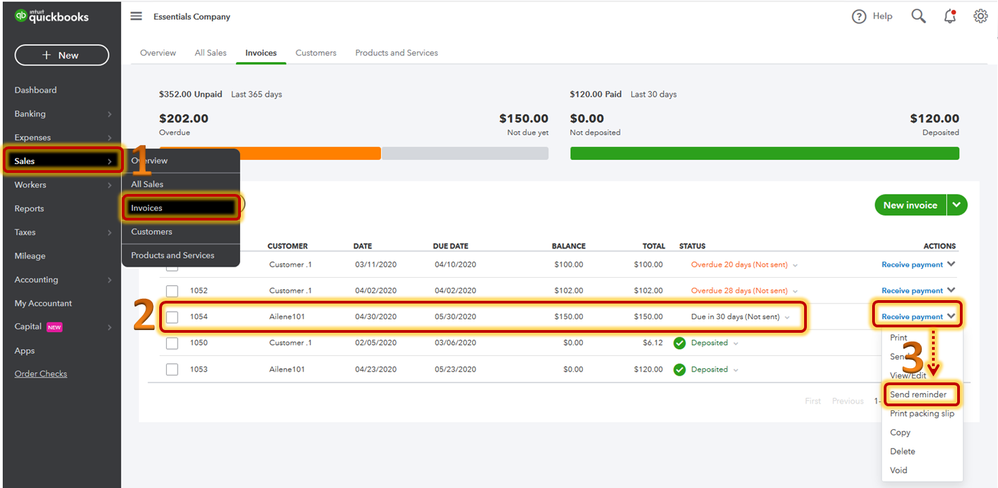Image resolution: width=998 pixels, height=488 pixels.
Task: Expand the Taxes sidebar chevron
Action: (109, 233)
